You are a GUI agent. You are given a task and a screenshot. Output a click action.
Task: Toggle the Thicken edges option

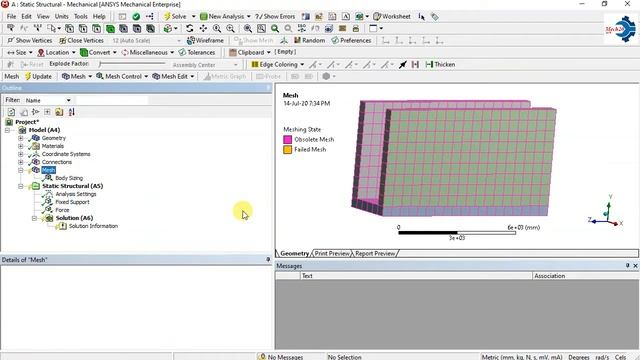click(440, 64)
